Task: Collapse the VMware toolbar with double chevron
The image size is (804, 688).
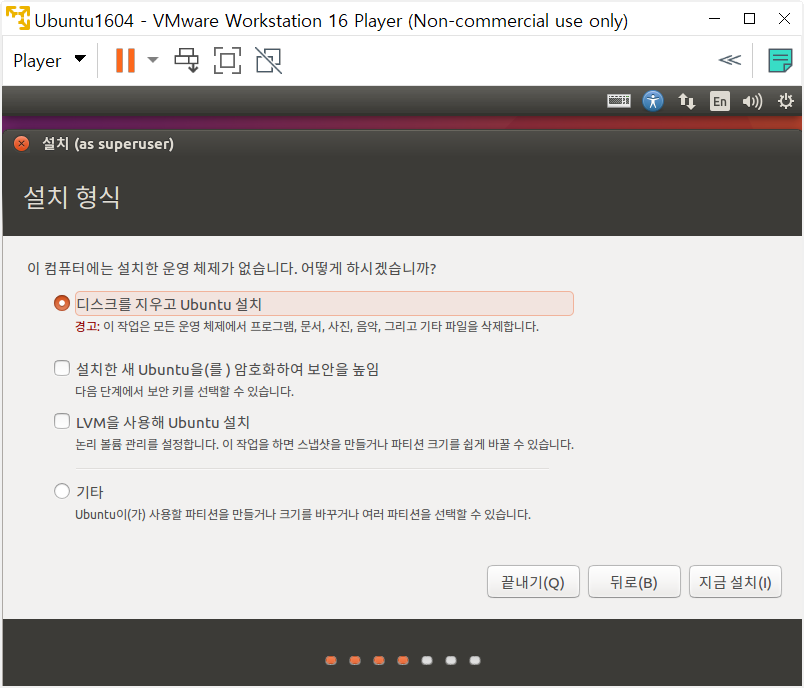Action: click(x=729, y=60)
